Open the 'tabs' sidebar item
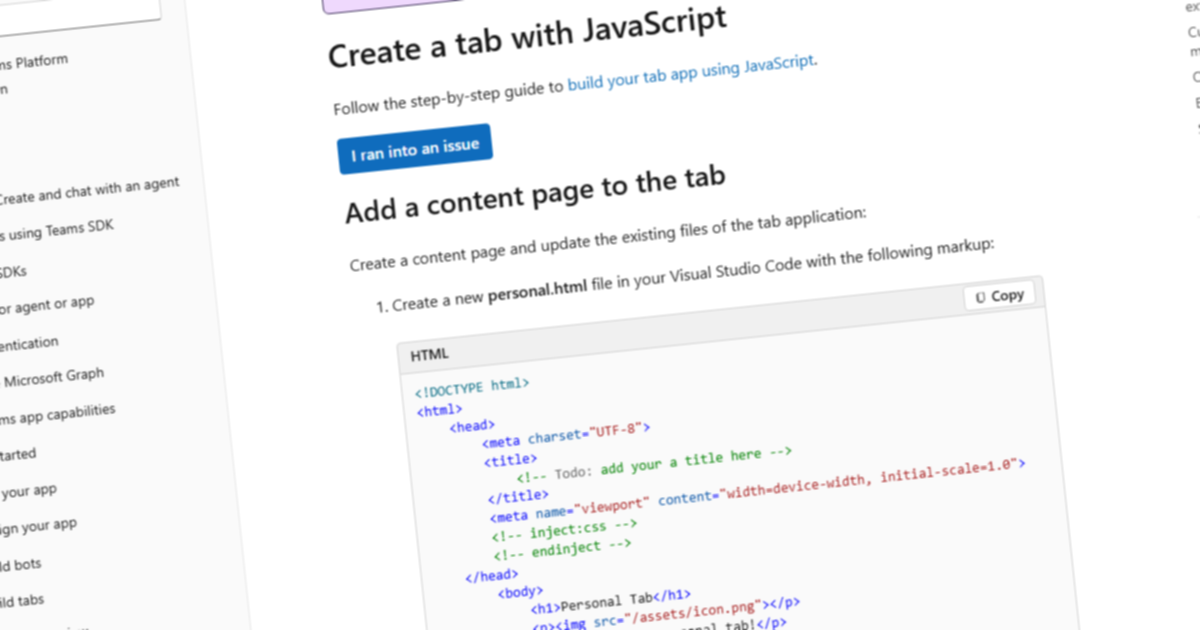Screen dimensions: 1200x630 point(22,602)
